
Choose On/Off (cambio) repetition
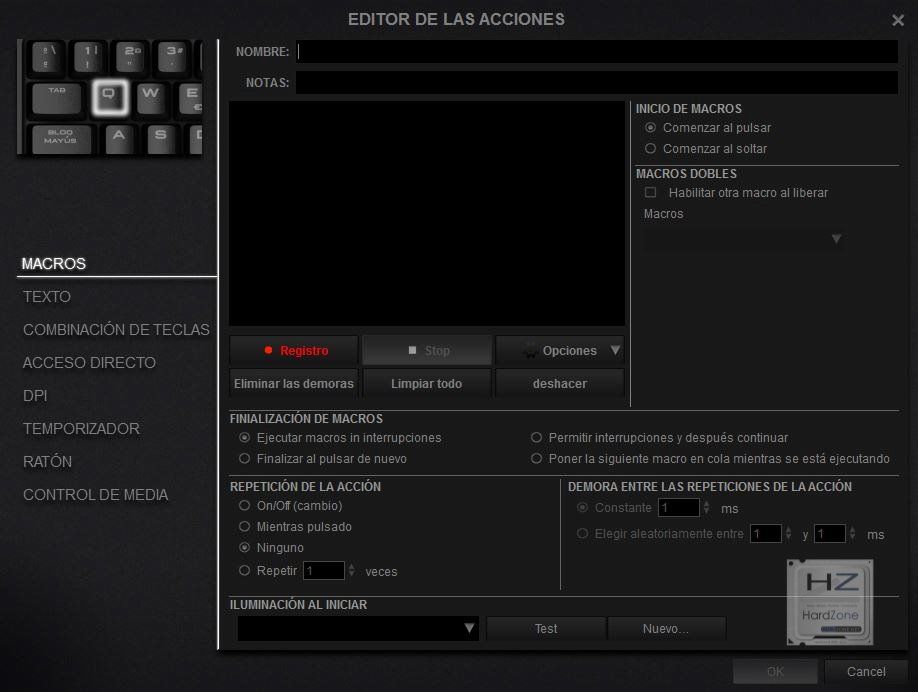(245, 506)
